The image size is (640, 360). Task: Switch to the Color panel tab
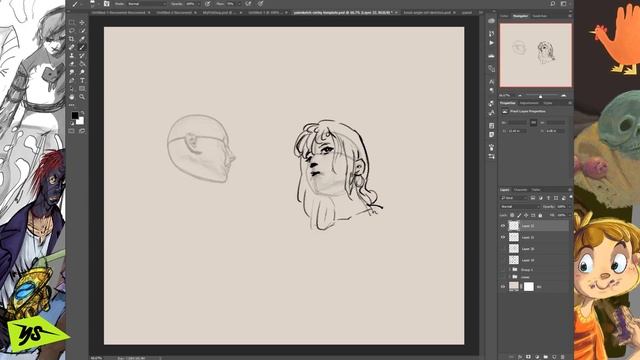tap(504, 16)
